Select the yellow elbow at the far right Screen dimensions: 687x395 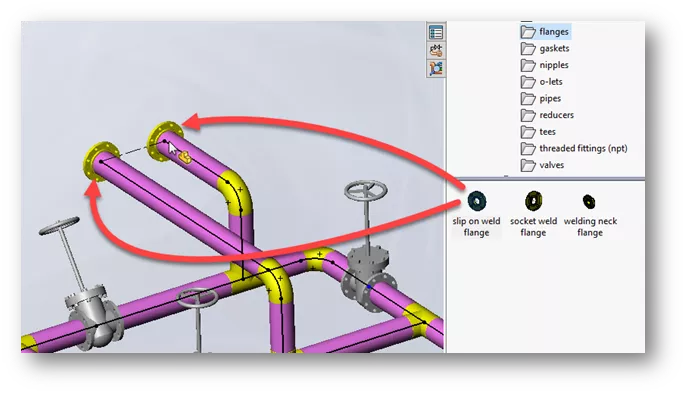[423, 321]
